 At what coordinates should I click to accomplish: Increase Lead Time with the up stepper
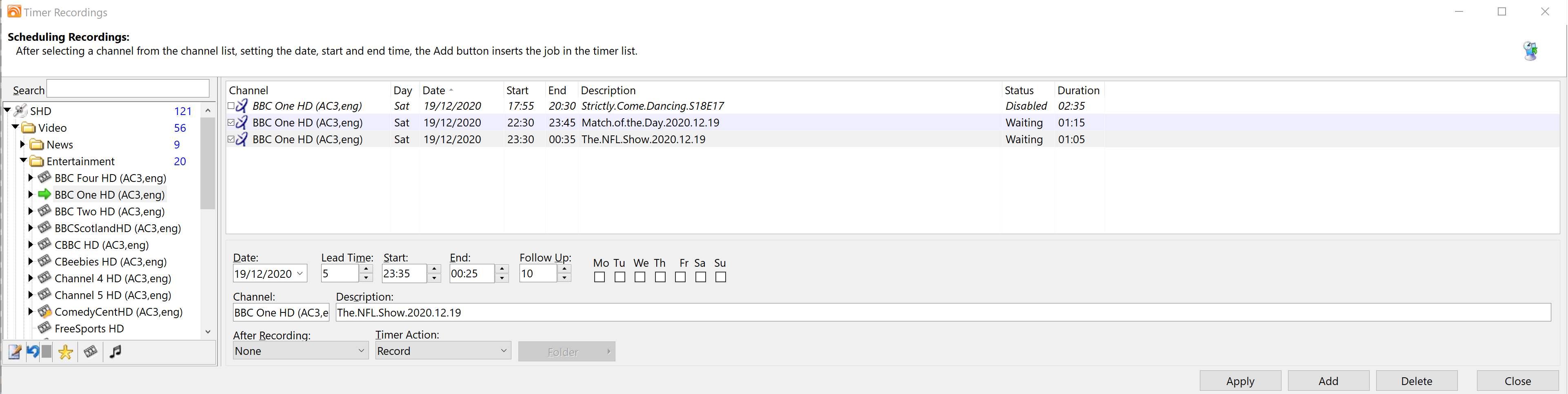point(366,269)
